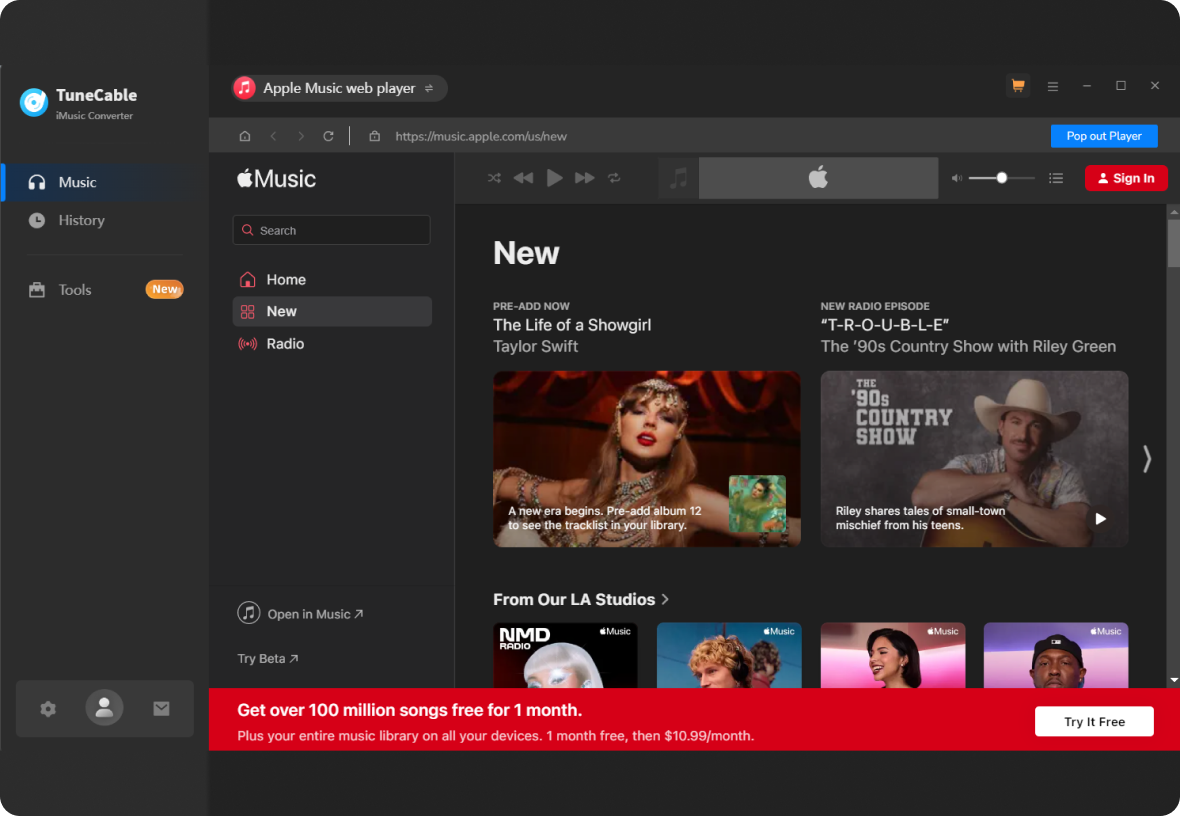Mute audio with the speaker icon

pos(956,177)
